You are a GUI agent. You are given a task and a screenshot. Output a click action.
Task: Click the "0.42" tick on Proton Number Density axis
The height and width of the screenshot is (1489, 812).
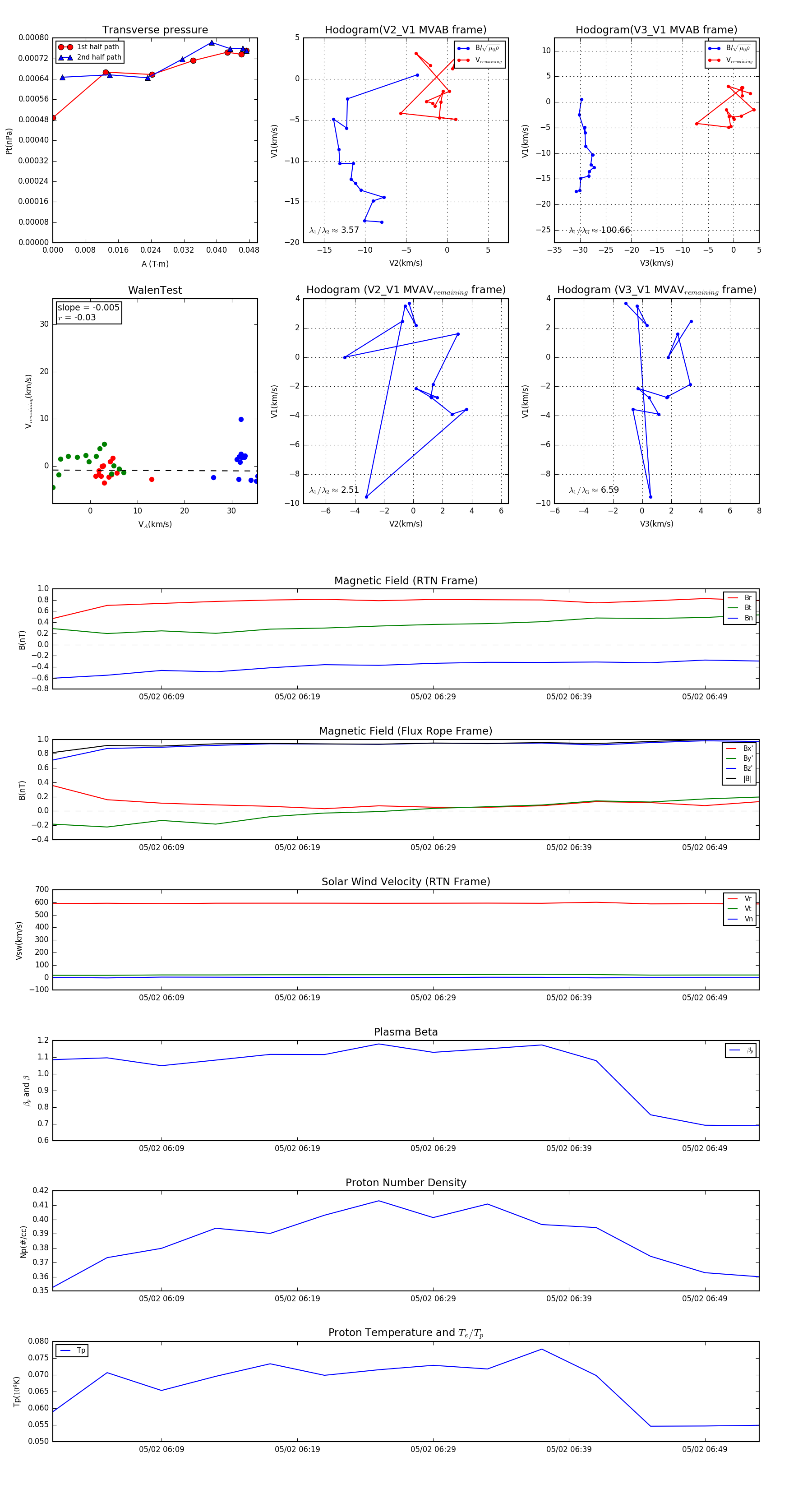41,1190
